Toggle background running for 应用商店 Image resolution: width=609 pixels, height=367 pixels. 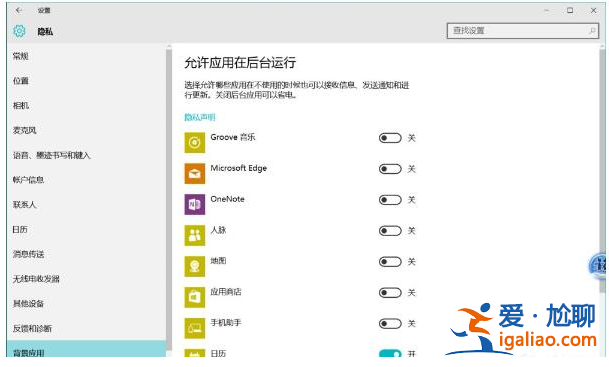click(x=390, y=293)
